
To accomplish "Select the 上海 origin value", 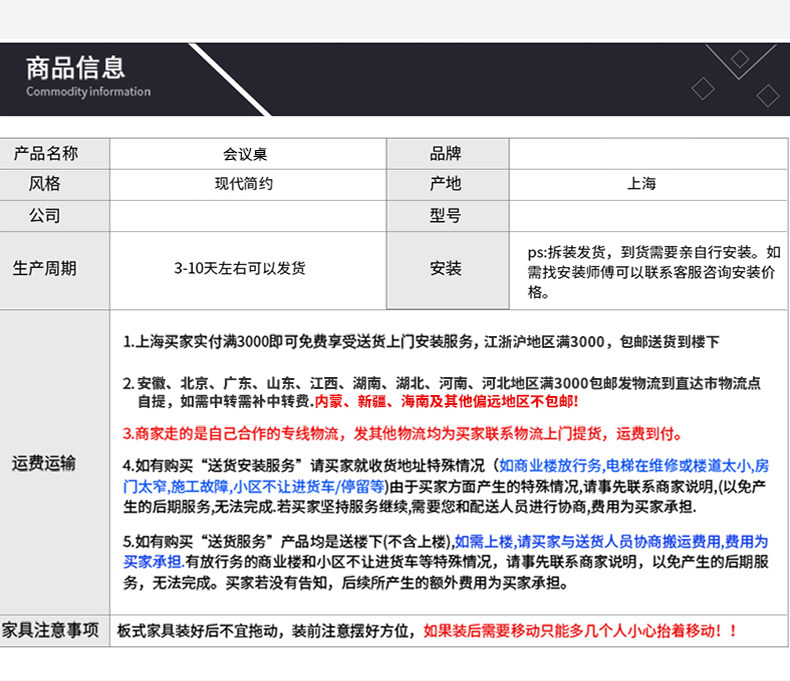I will point(641,183).
